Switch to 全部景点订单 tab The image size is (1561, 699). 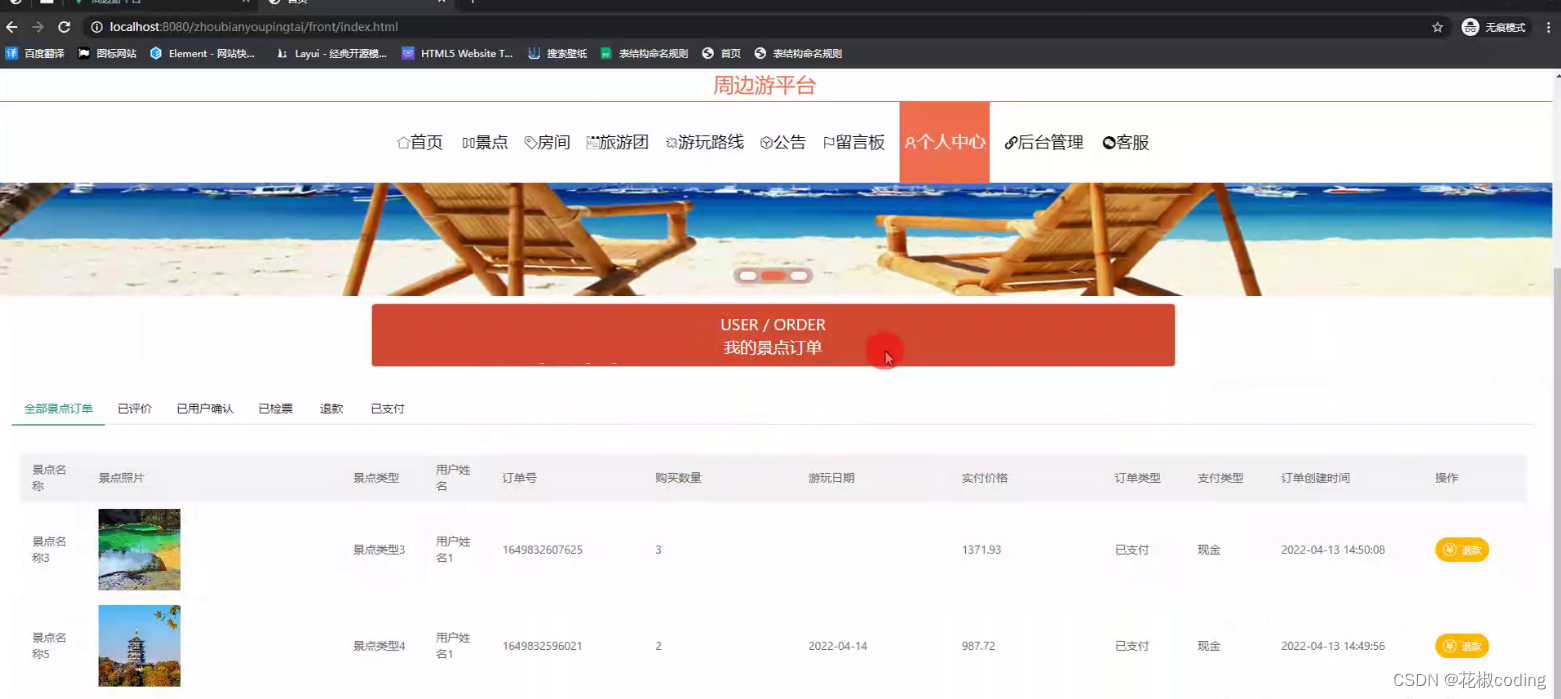coord(59,408)
